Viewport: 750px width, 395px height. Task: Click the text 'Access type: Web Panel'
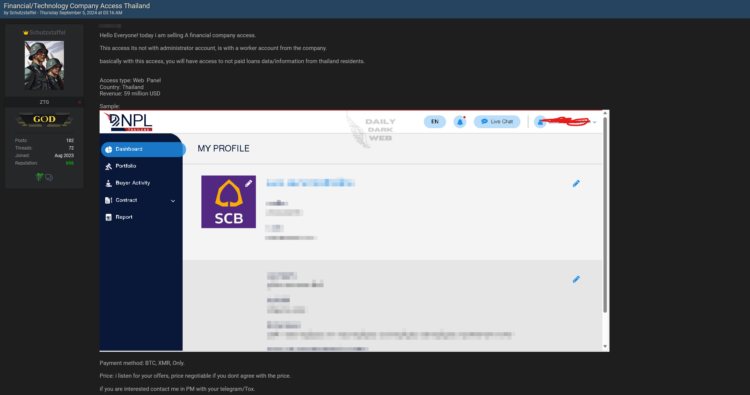click(130, 80)
